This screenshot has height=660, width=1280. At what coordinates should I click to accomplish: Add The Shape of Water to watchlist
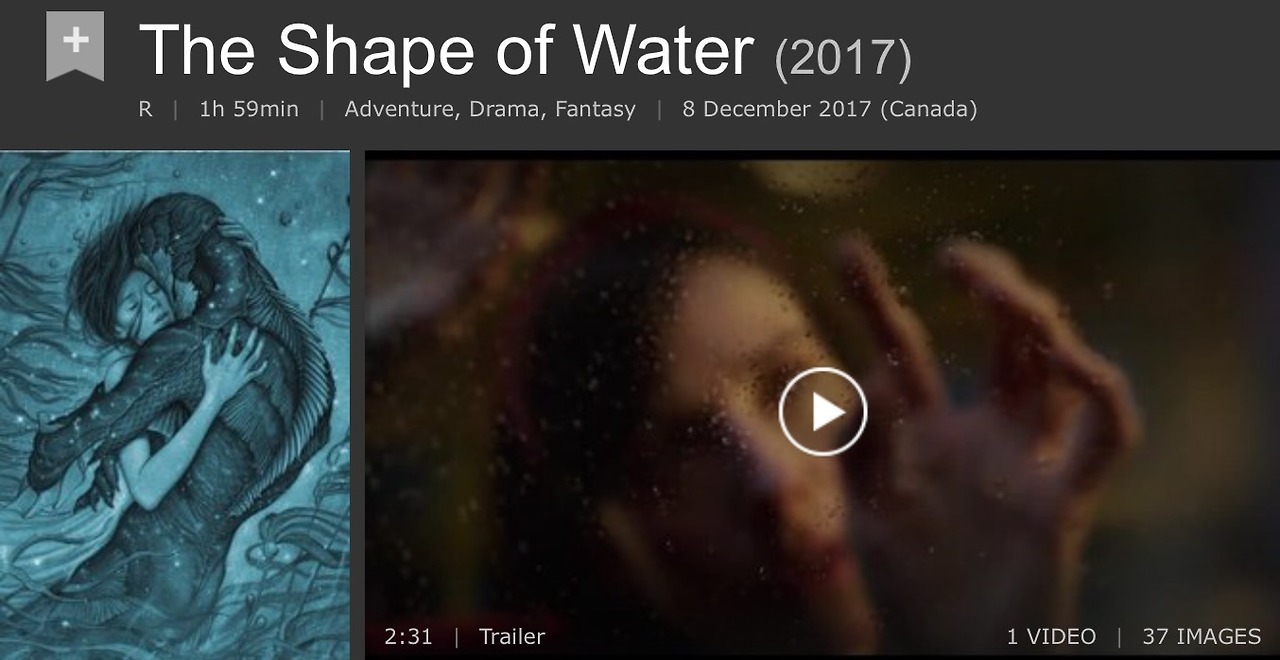(75, 46)
